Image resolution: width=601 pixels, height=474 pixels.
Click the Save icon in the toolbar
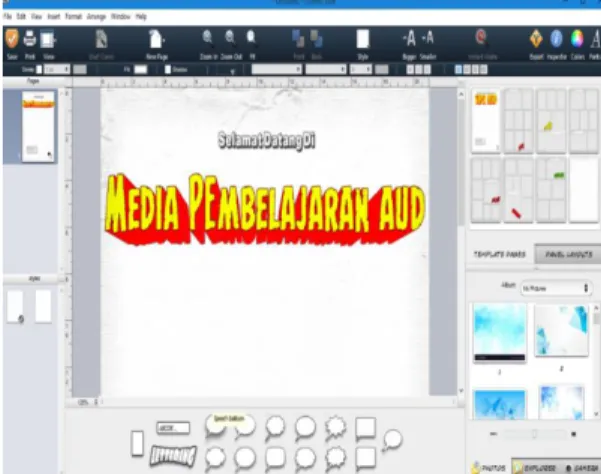tap(12, 39)
